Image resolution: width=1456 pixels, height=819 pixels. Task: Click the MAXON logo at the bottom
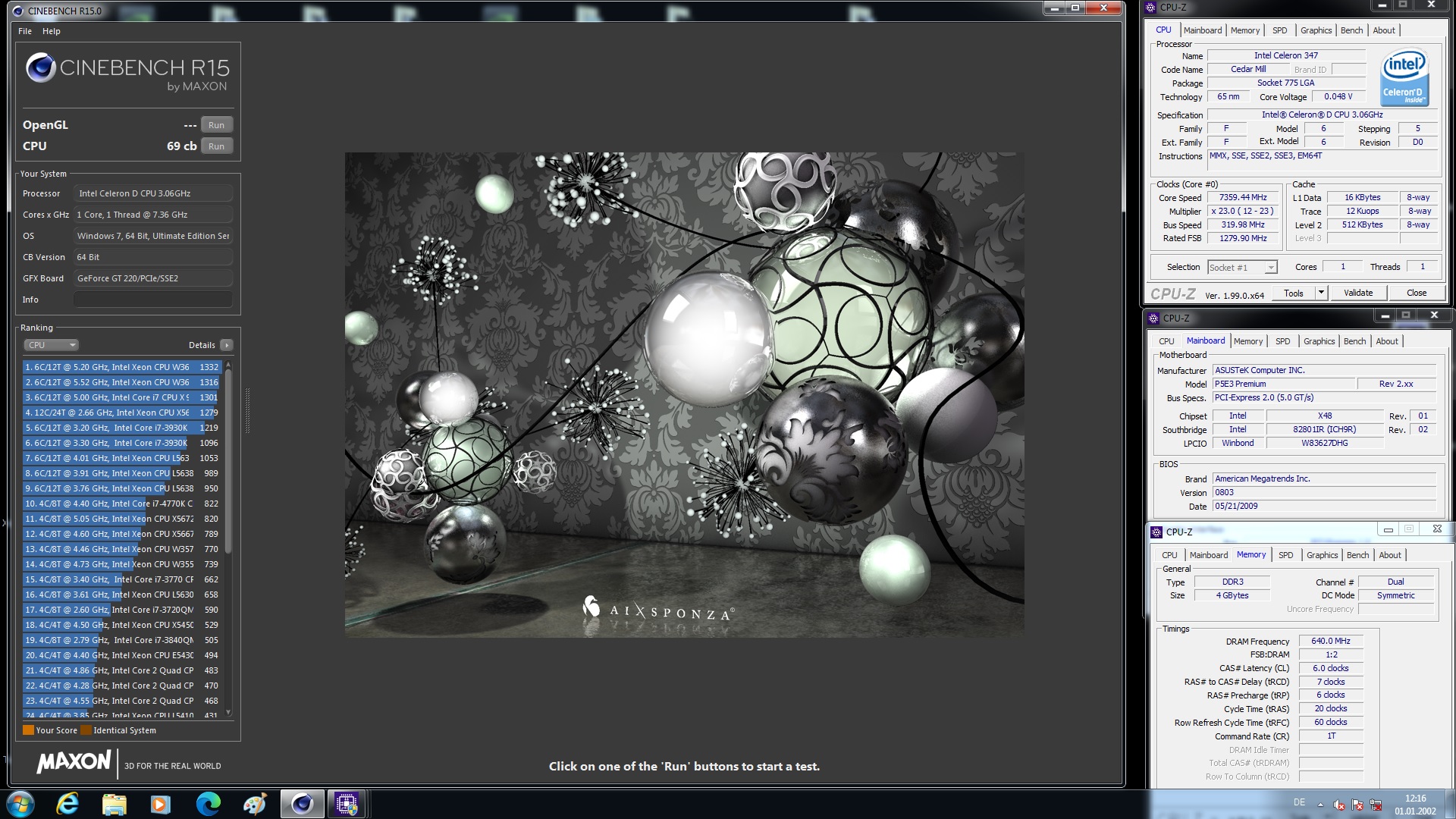74,762
